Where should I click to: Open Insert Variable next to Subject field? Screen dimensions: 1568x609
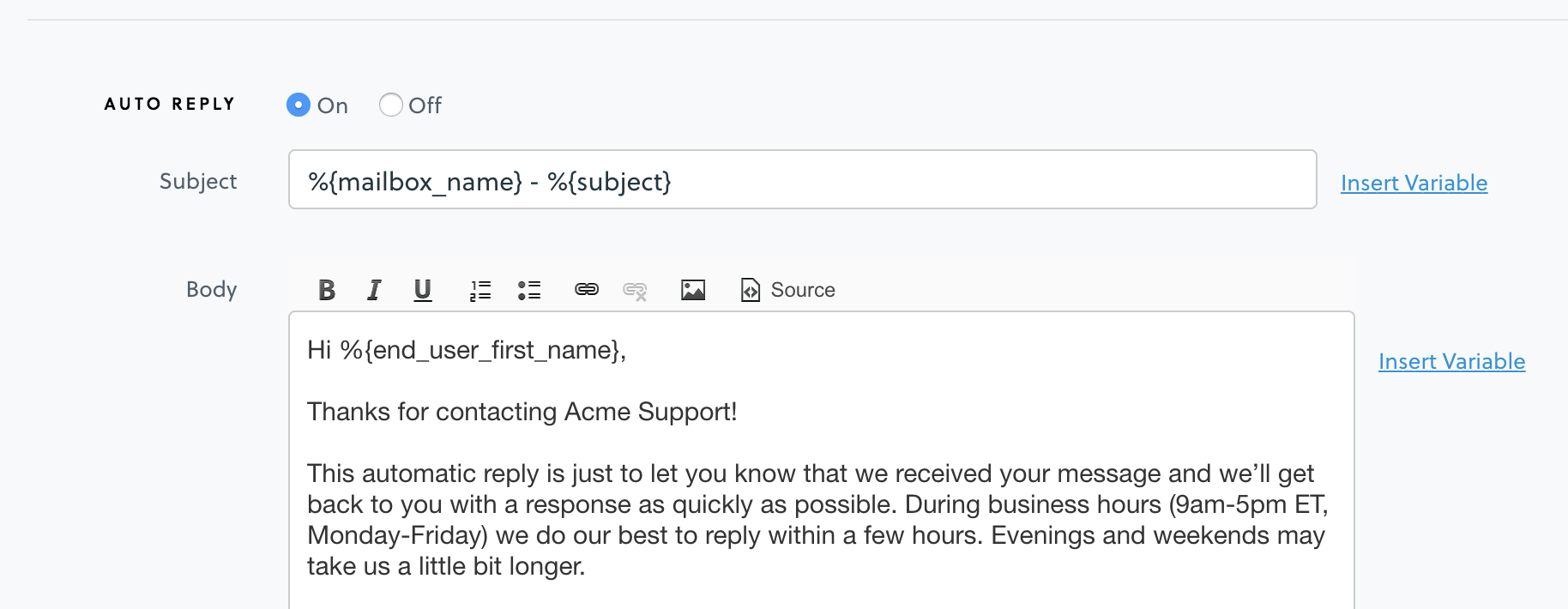click(x=1414, y=183)
